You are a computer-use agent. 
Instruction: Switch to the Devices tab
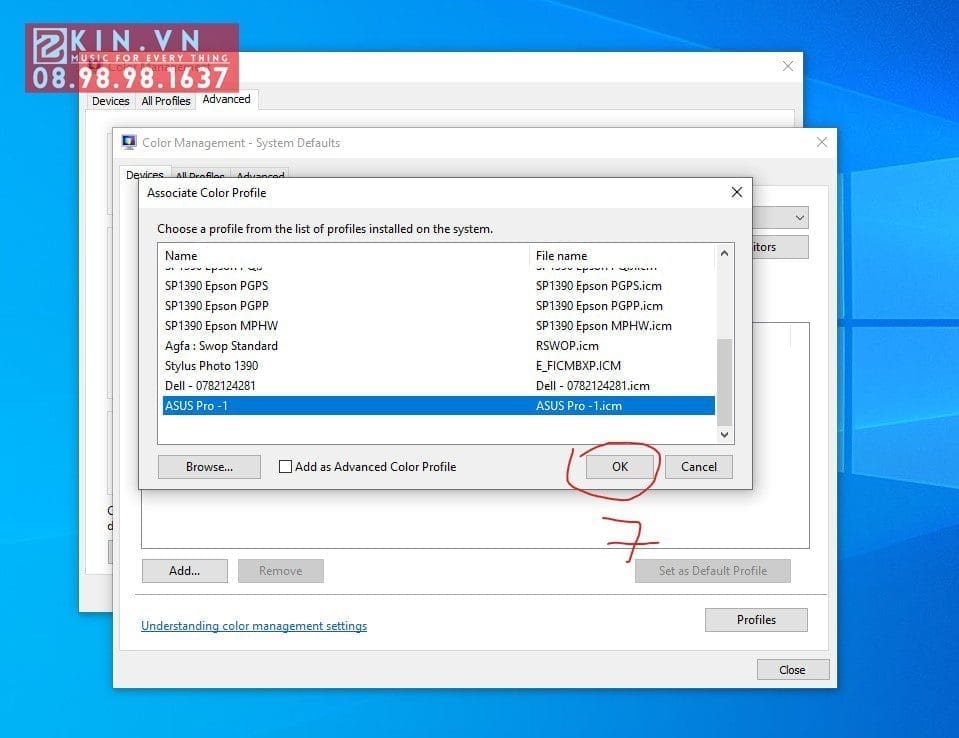pyautogui.click(x=145, y=175)
